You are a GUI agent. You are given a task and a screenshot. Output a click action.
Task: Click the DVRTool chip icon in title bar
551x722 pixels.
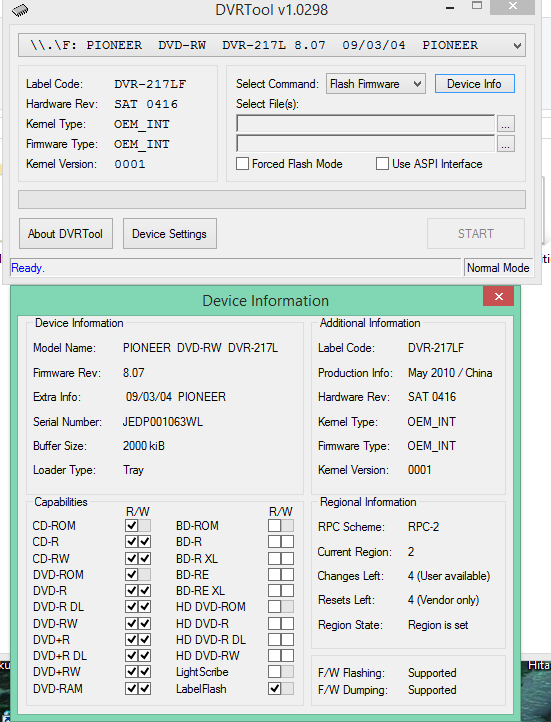pos(20,10)
